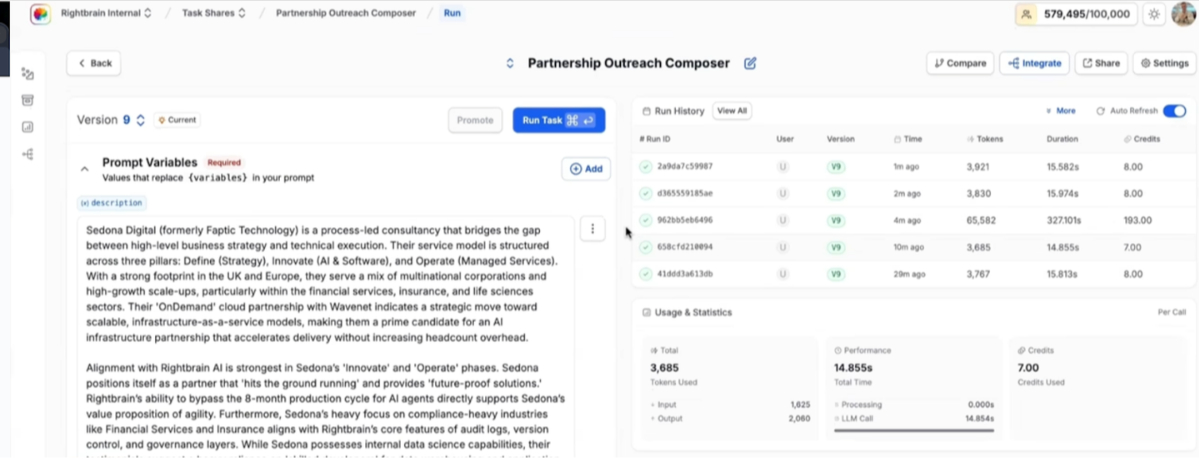Click the Run breadcrumb tab
Image resolution: width=1199 pixels, height=459 pixels.
pos(452,14)
